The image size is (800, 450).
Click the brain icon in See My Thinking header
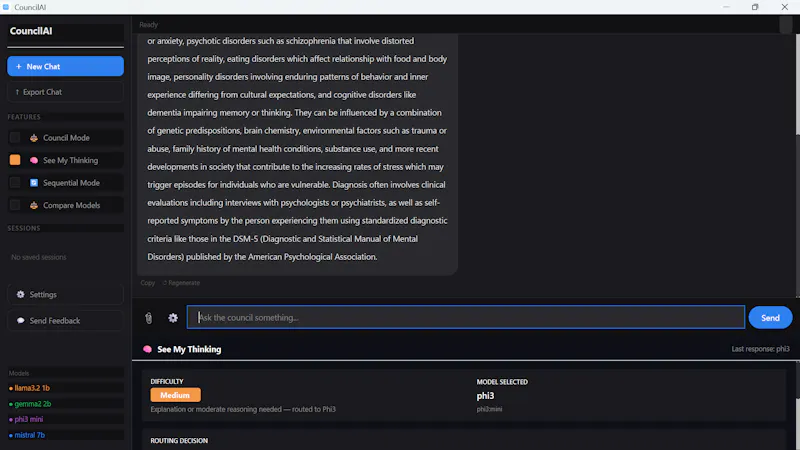click(x=147, y=349)
